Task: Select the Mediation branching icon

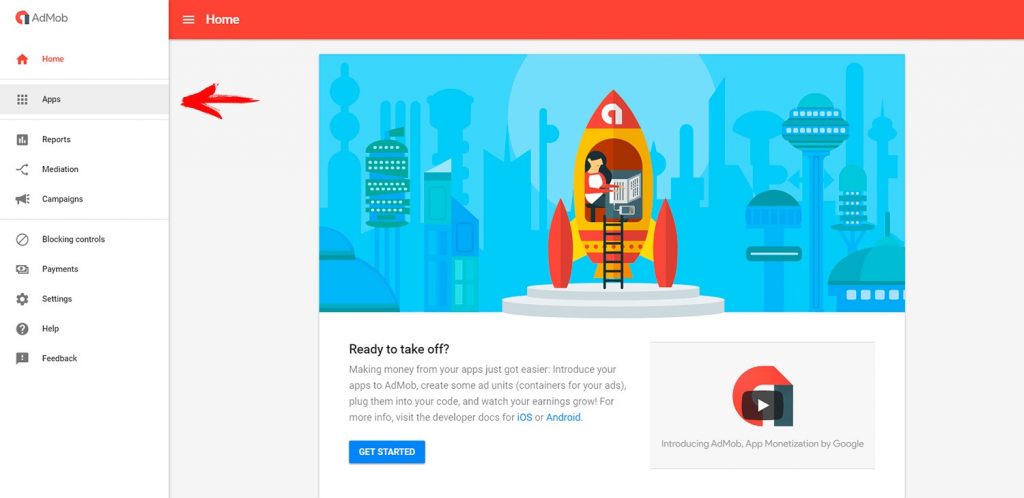Action: pos(22,170)
